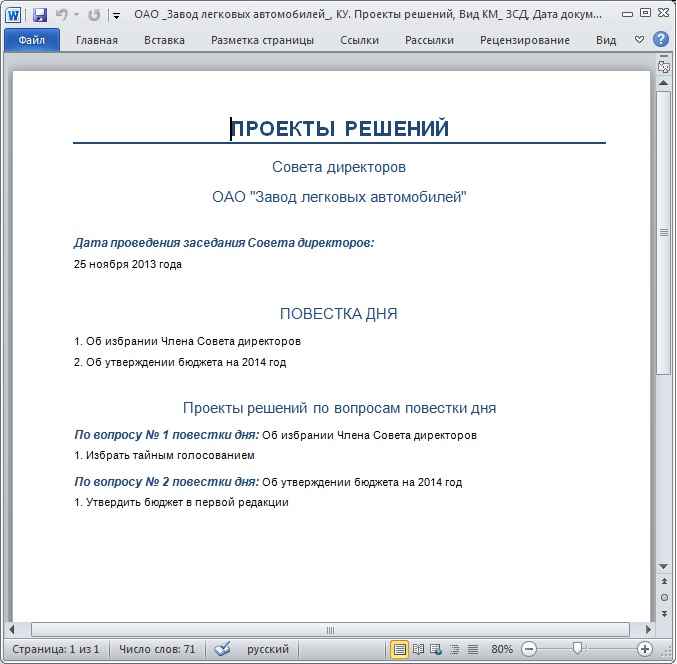
Task: Restore down the Word window
Action: [x=645, y=13]
